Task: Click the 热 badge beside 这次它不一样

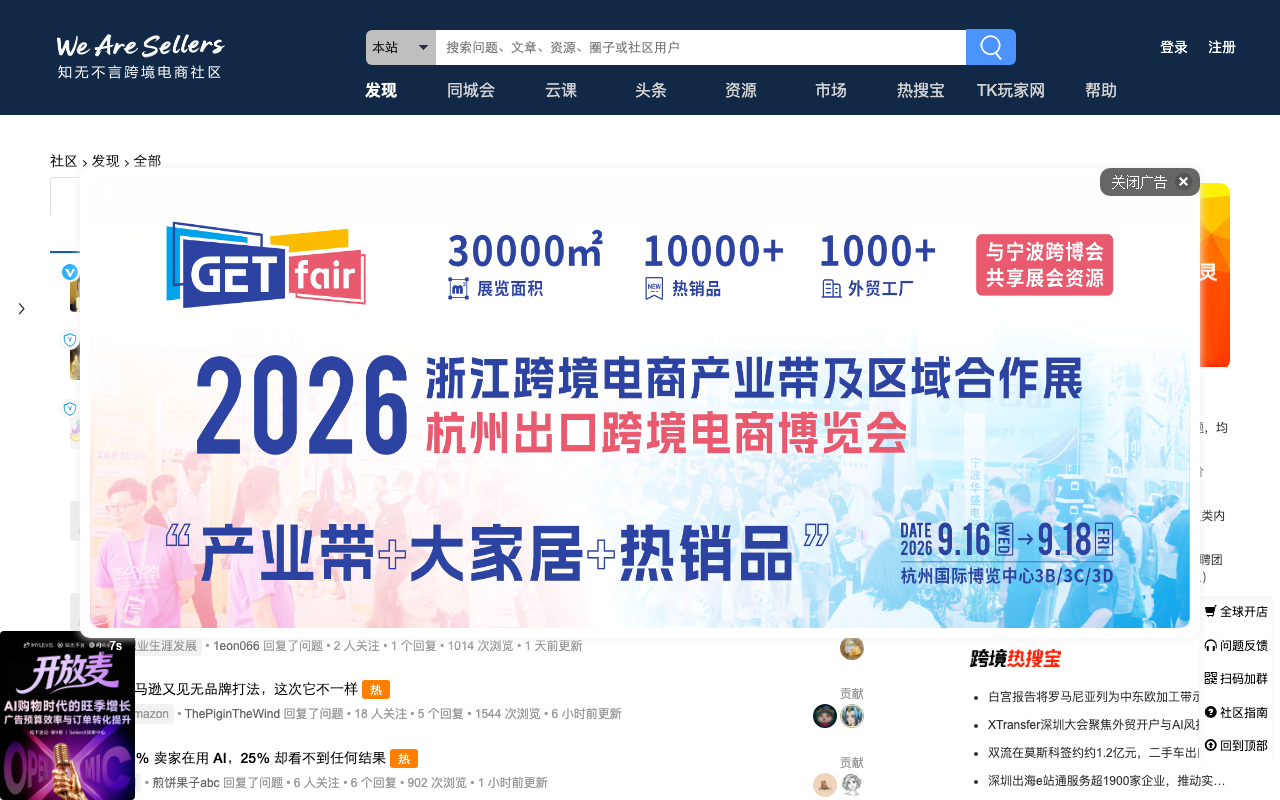Action: click(x=376, y=689)
